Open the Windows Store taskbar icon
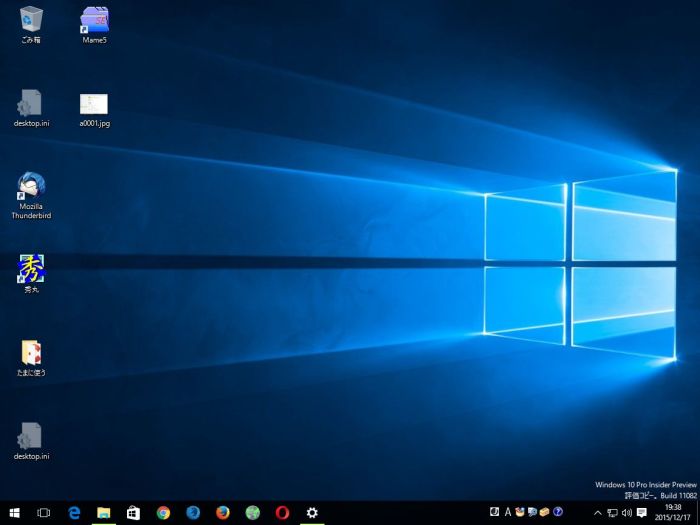The height and width of the screenshot is (525, 700). coord(133,512)
